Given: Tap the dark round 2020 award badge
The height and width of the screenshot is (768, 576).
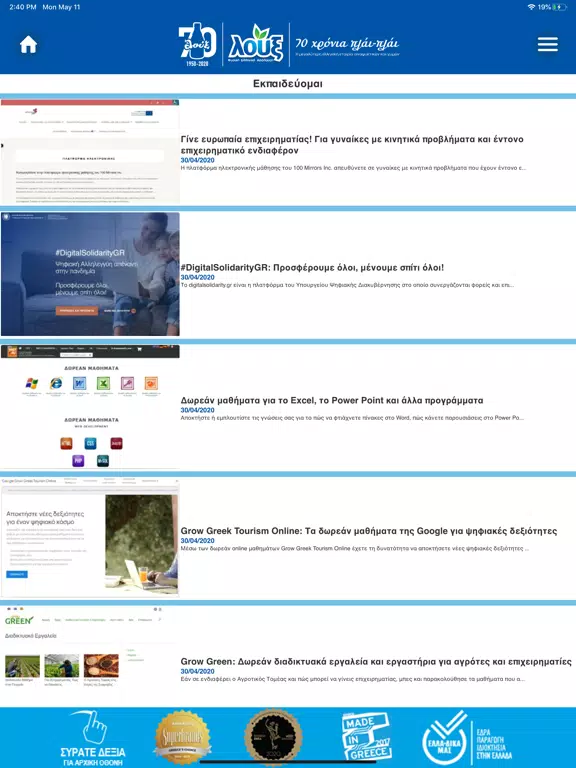Looking at the screenshot, I should [x=273, y=737].
